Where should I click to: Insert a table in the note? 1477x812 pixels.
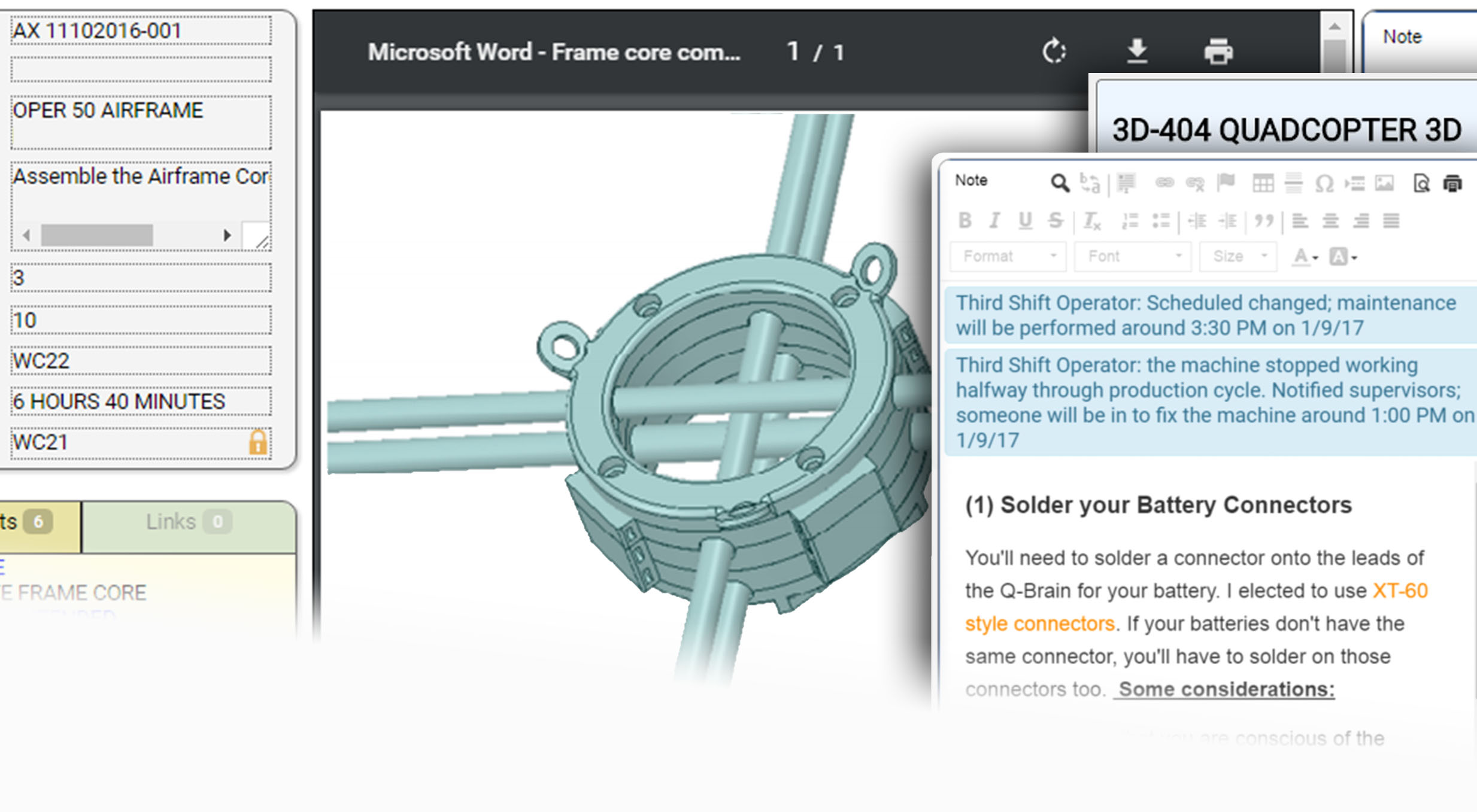[x=1263, y=183]
